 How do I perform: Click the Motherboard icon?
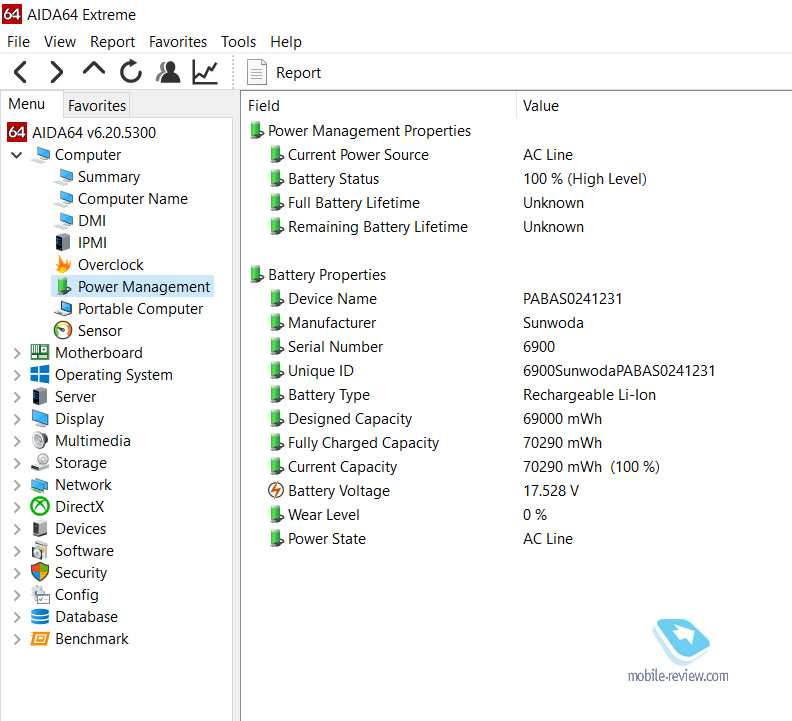click(x=40, y=352)
